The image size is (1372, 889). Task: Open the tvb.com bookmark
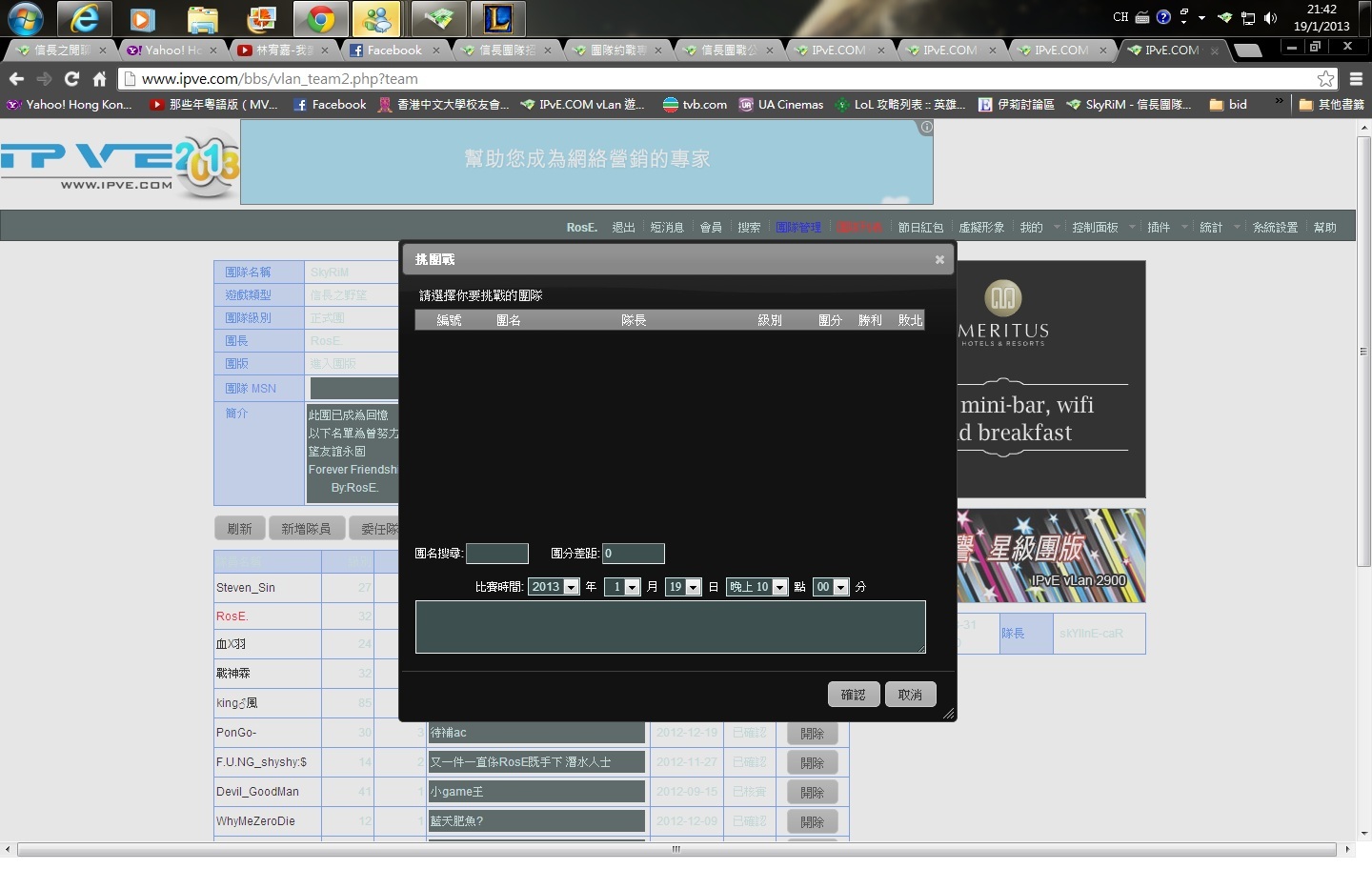[x=695, y=105]
